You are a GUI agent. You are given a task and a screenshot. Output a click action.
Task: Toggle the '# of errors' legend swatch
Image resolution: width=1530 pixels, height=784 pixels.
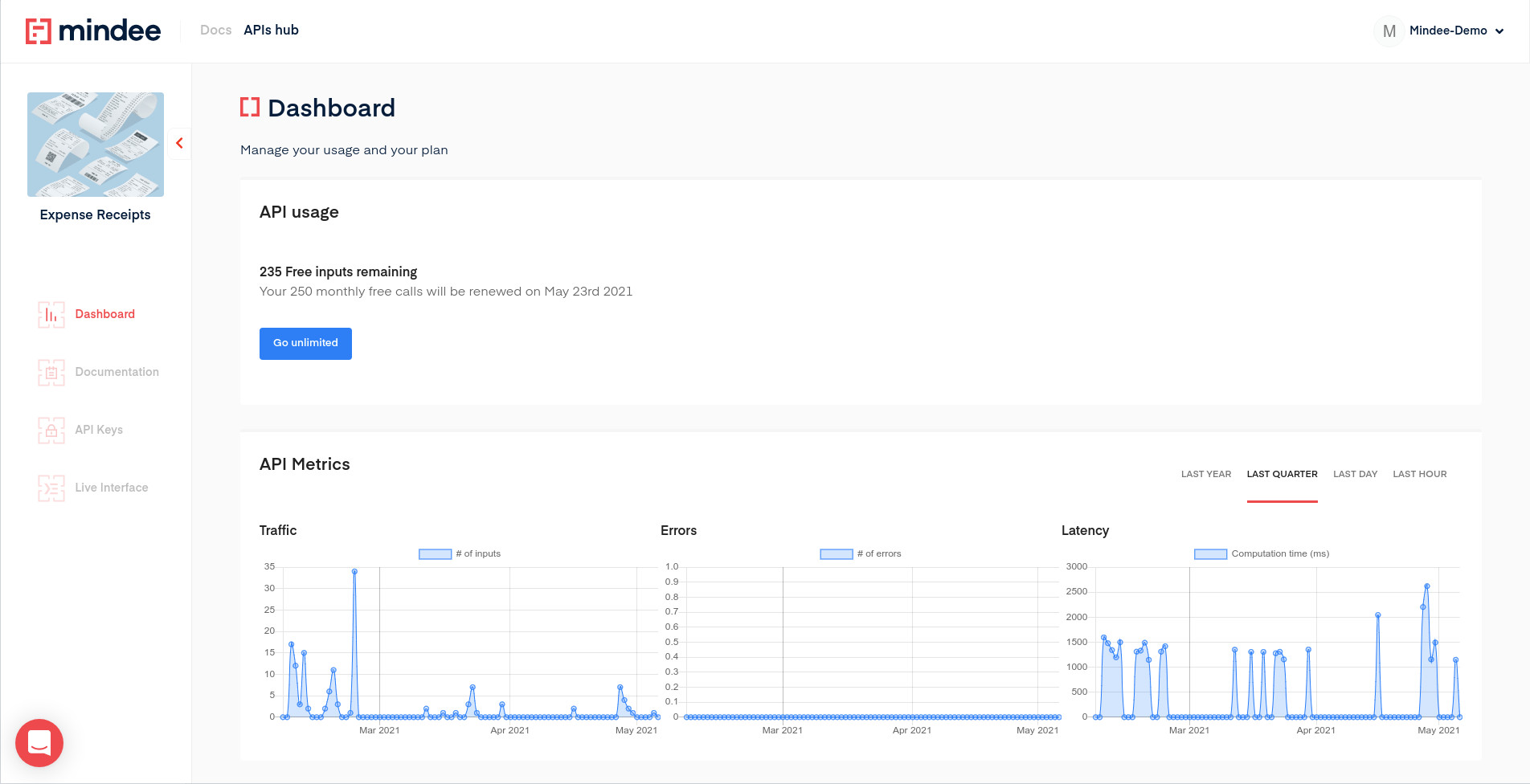pos(835,553)
